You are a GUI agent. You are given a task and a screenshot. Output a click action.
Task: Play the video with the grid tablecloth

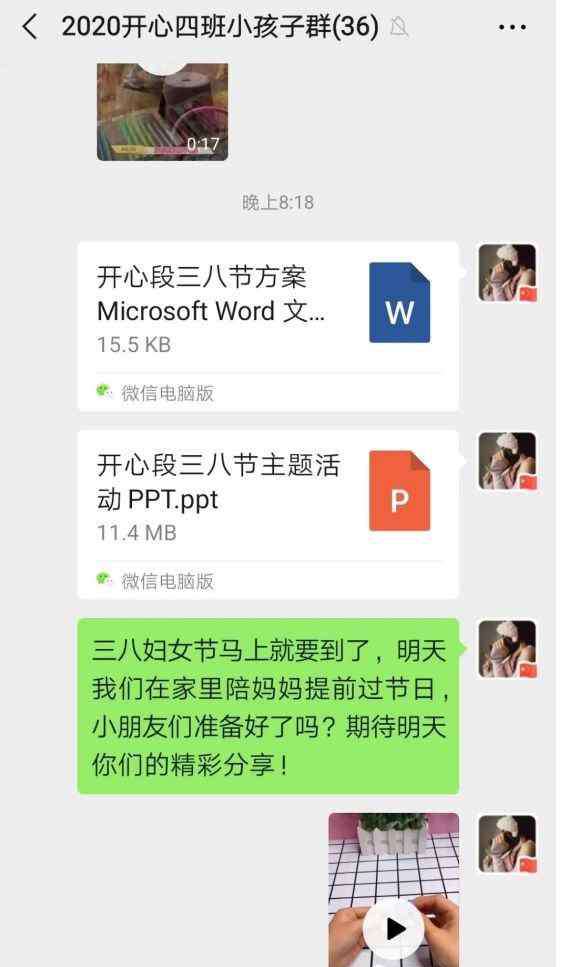pos(393,889)
